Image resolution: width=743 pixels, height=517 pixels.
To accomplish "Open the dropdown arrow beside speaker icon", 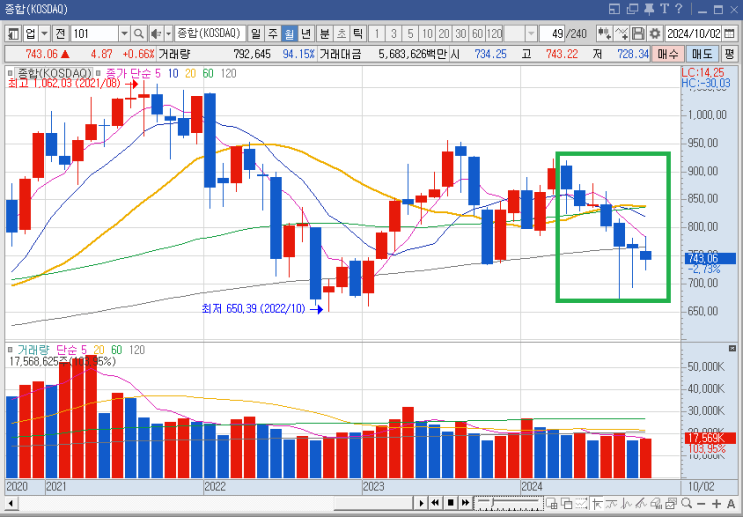I will [168, 34].
